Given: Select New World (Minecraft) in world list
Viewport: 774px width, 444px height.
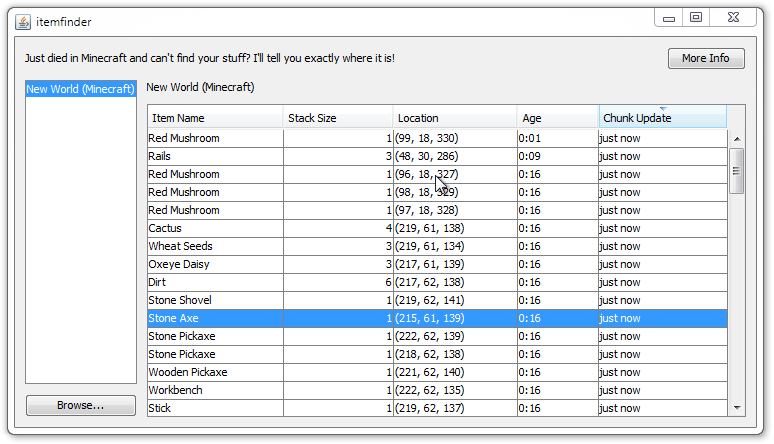Looking at the screenshot, I should coord(80,89).
